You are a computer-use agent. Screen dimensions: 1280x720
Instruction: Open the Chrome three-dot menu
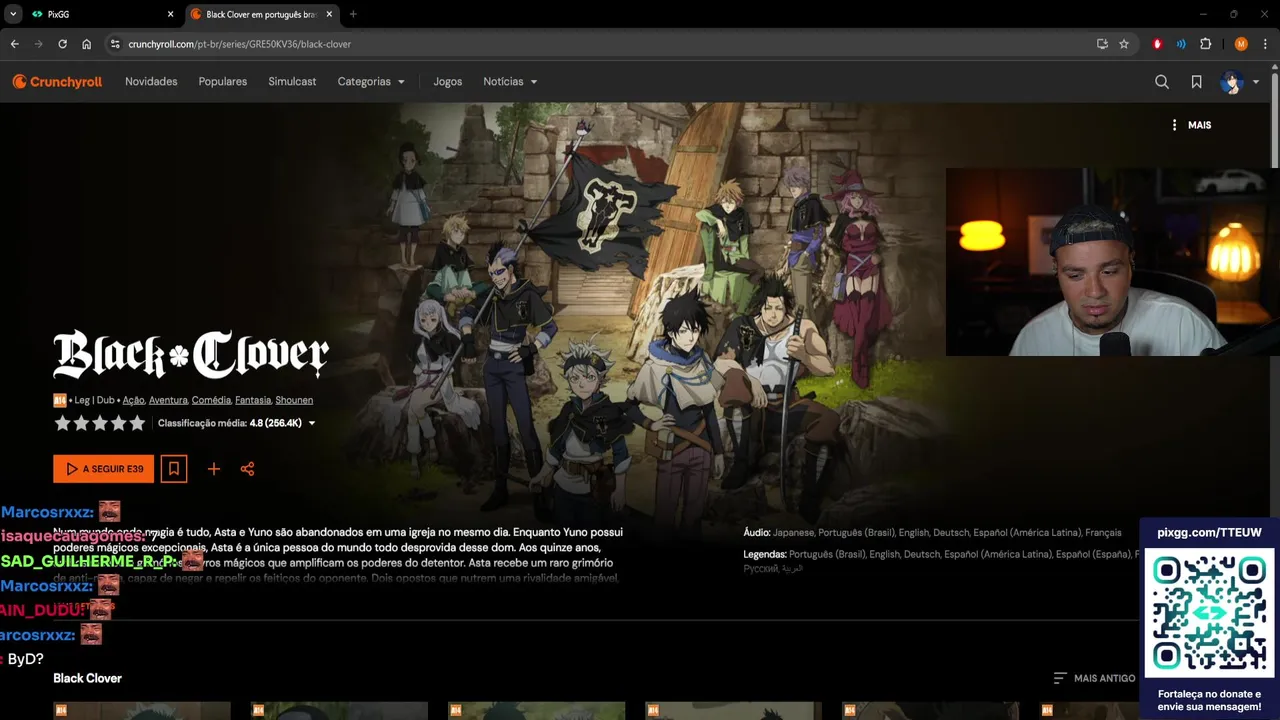[1265, 44]
